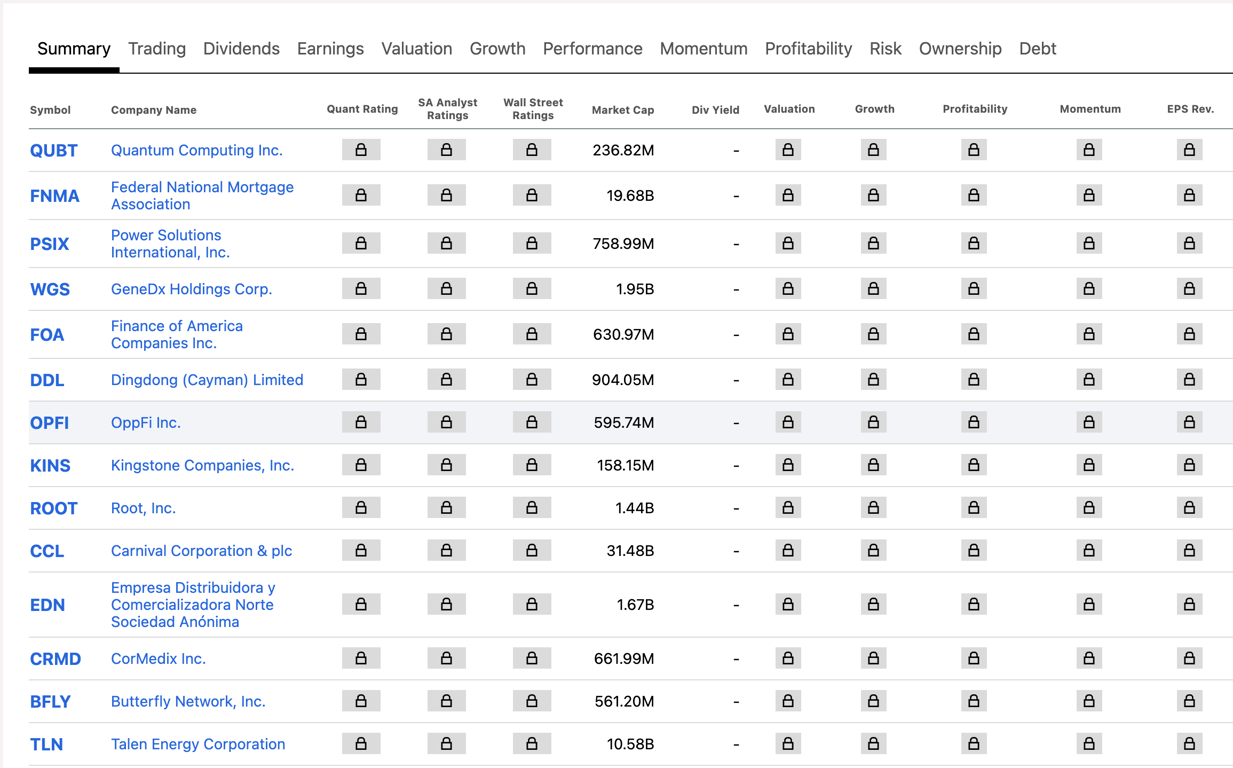
Task: Click the Wall Street Ratings lock for EDN
Action: [531, 605]
